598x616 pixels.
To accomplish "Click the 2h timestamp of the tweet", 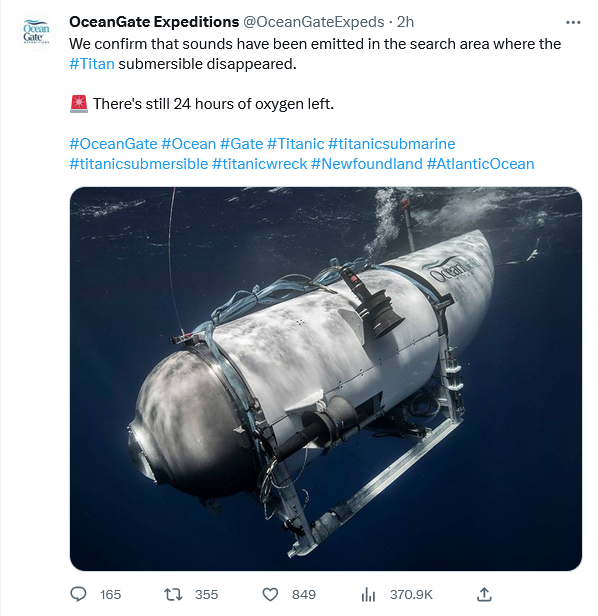I will point(405,22).
